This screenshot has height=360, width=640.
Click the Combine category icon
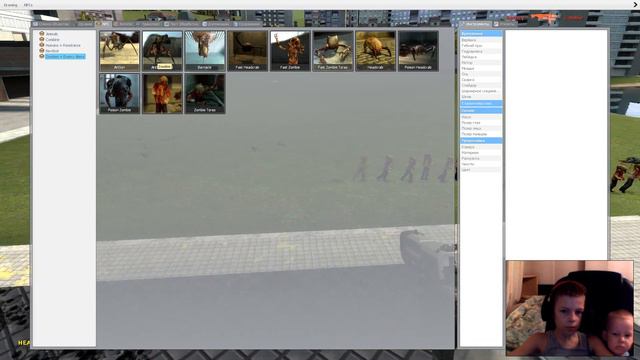coord(42,39)
